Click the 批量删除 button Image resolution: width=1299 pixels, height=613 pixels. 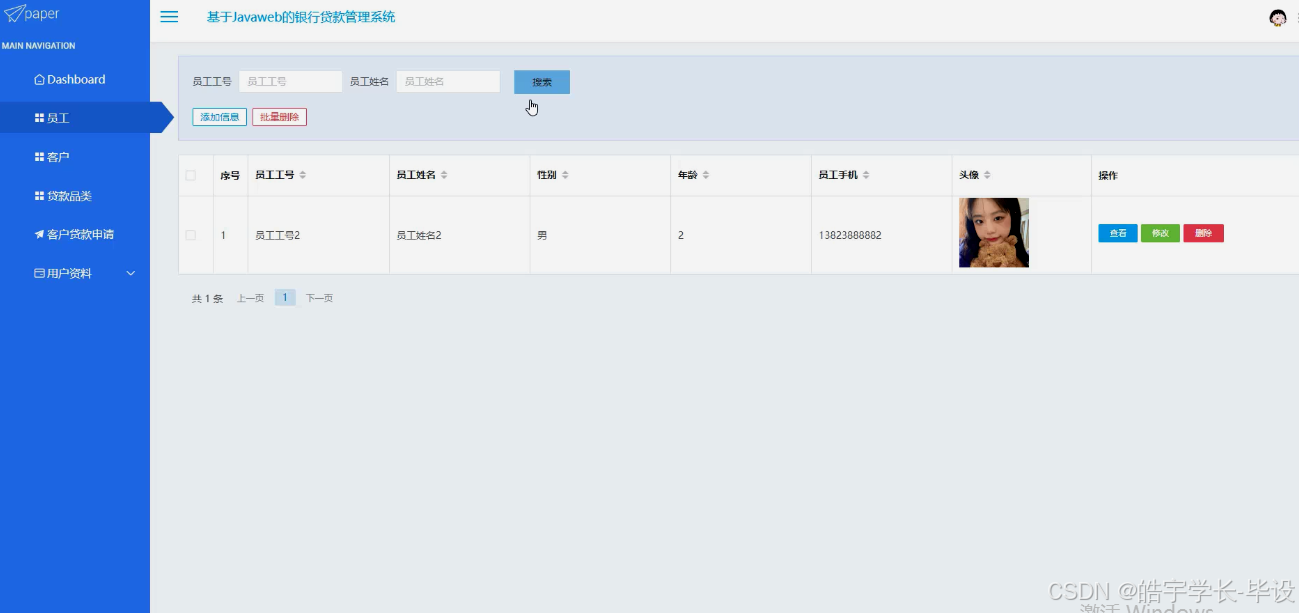click(x=279, y=117)
